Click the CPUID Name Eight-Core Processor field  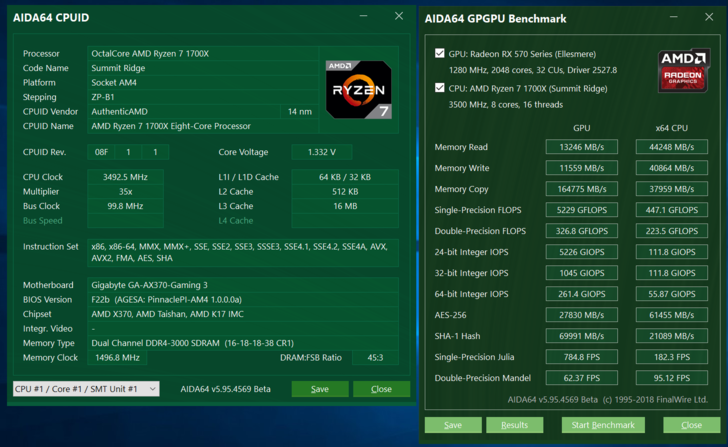coord(203,126)
